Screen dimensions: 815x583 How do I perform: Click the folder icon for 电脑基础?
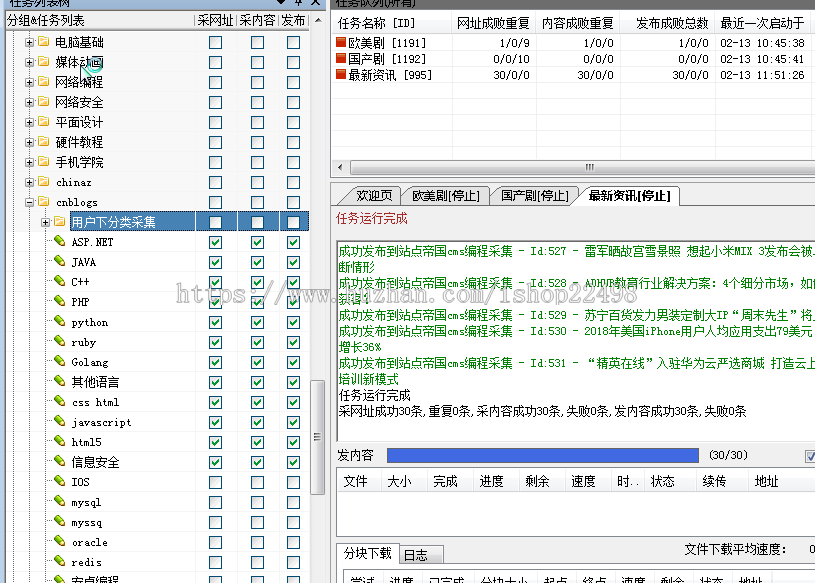(x=44, y=41)
